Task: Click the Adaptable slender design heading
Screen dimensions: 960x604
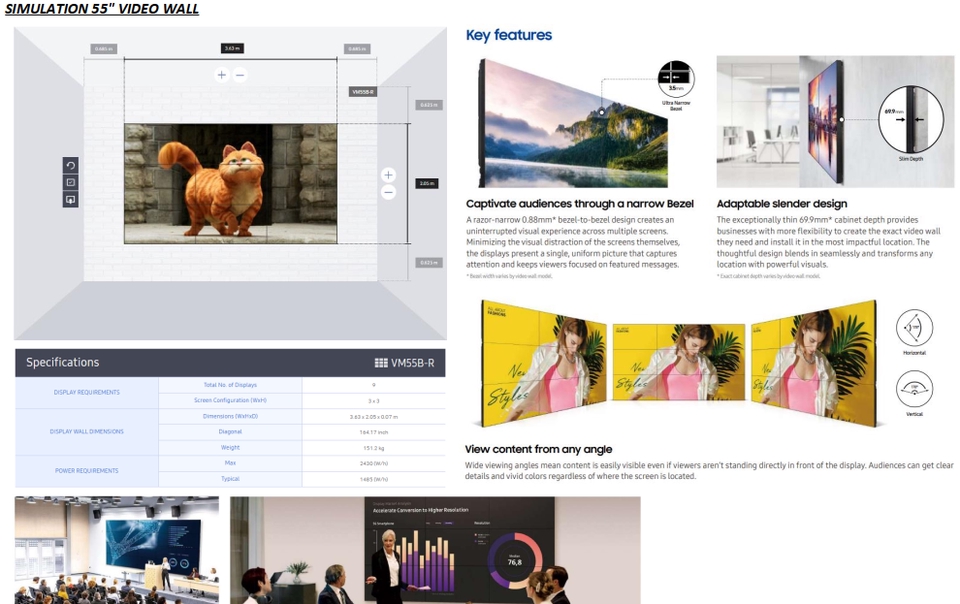Action: 782,204
